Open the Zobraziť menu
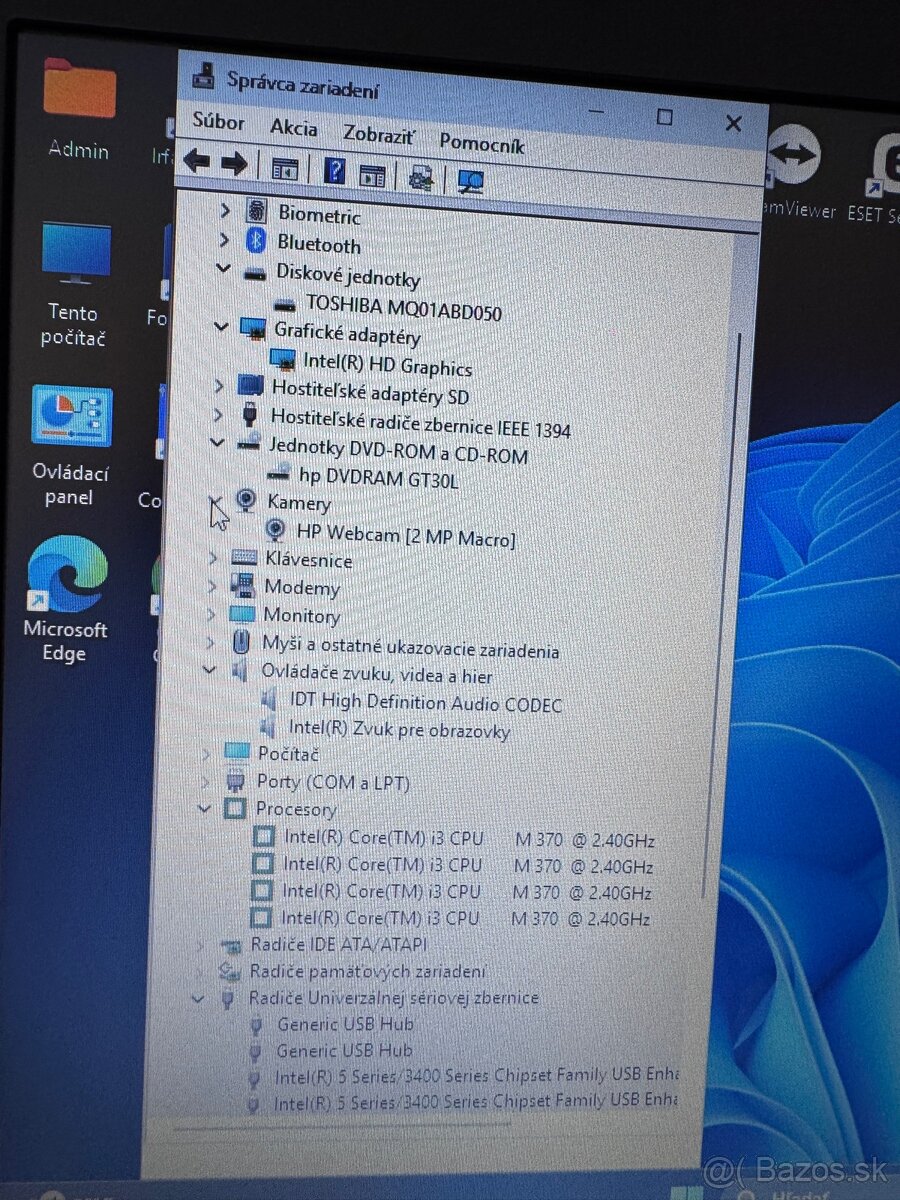Image resolution: width=900 pixels, height=1200 pixels. point(378,135)
